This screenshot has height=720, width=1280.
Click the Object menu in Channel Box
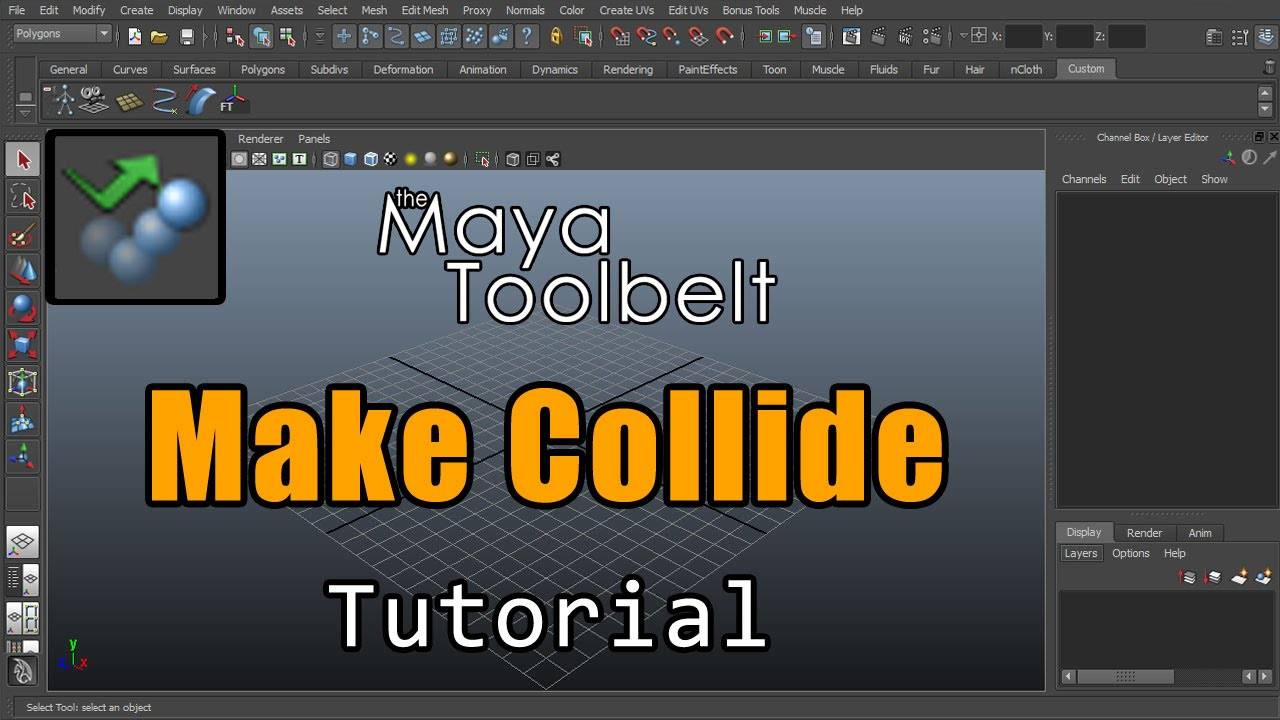coord(1170,179)
